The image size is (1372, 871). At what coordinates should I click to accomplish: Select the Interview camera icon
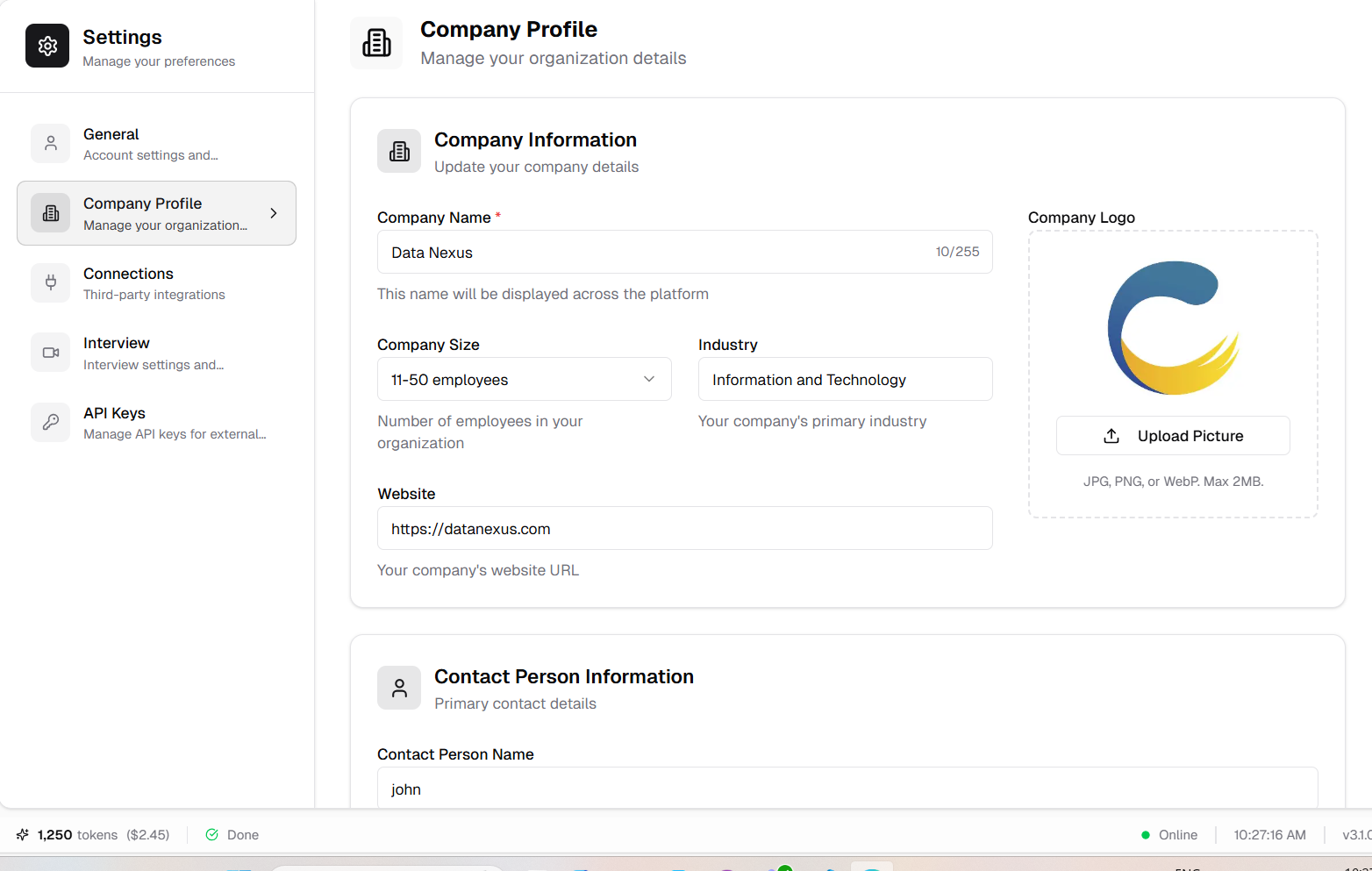[50, 352]
